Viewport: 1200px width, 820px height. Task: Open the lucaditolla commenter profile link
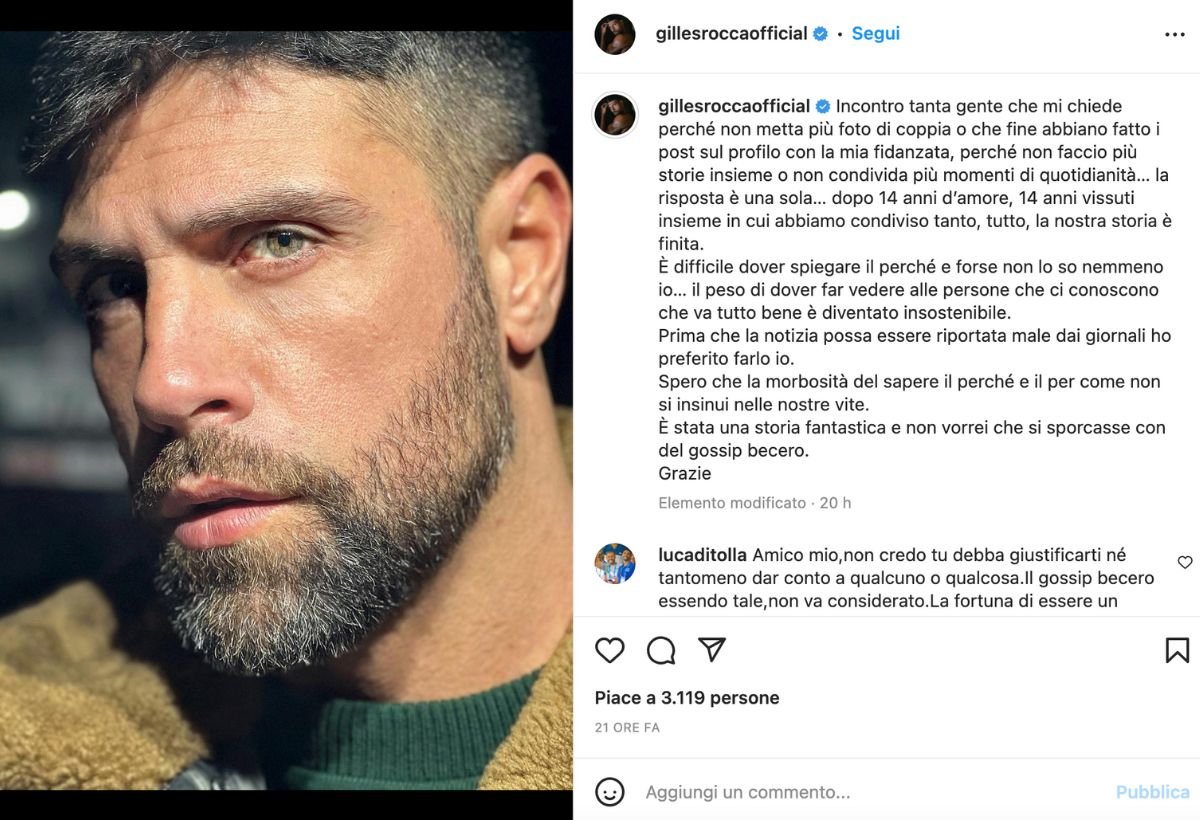(x=702, y=554)
